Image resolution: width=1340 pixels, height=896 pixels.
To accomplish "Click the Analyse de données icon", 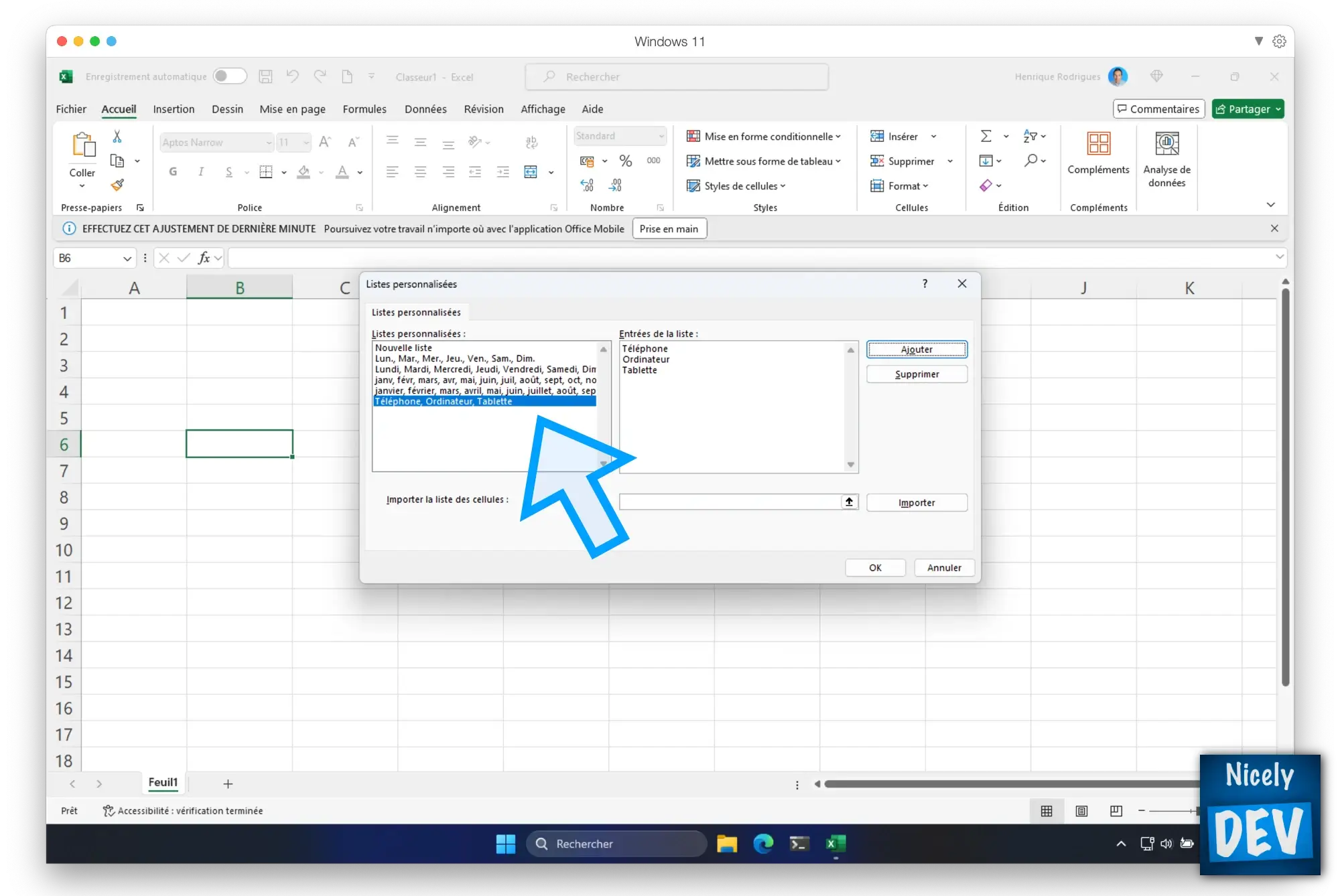I will [x=1167, y=143].
